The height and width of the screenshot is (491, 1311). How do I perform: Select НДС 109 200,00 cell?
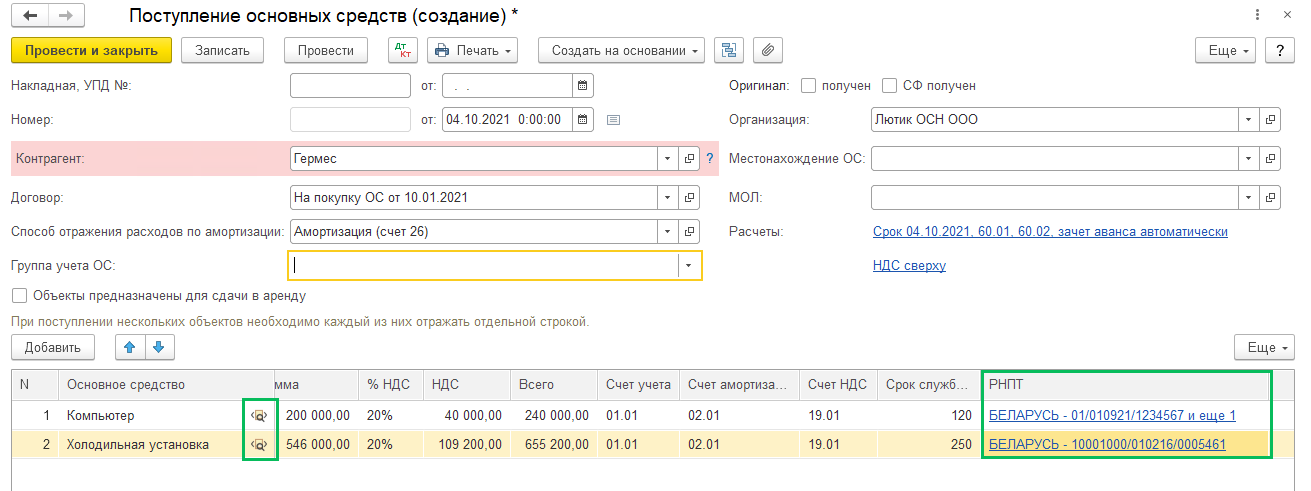click(x=467, y=444)
